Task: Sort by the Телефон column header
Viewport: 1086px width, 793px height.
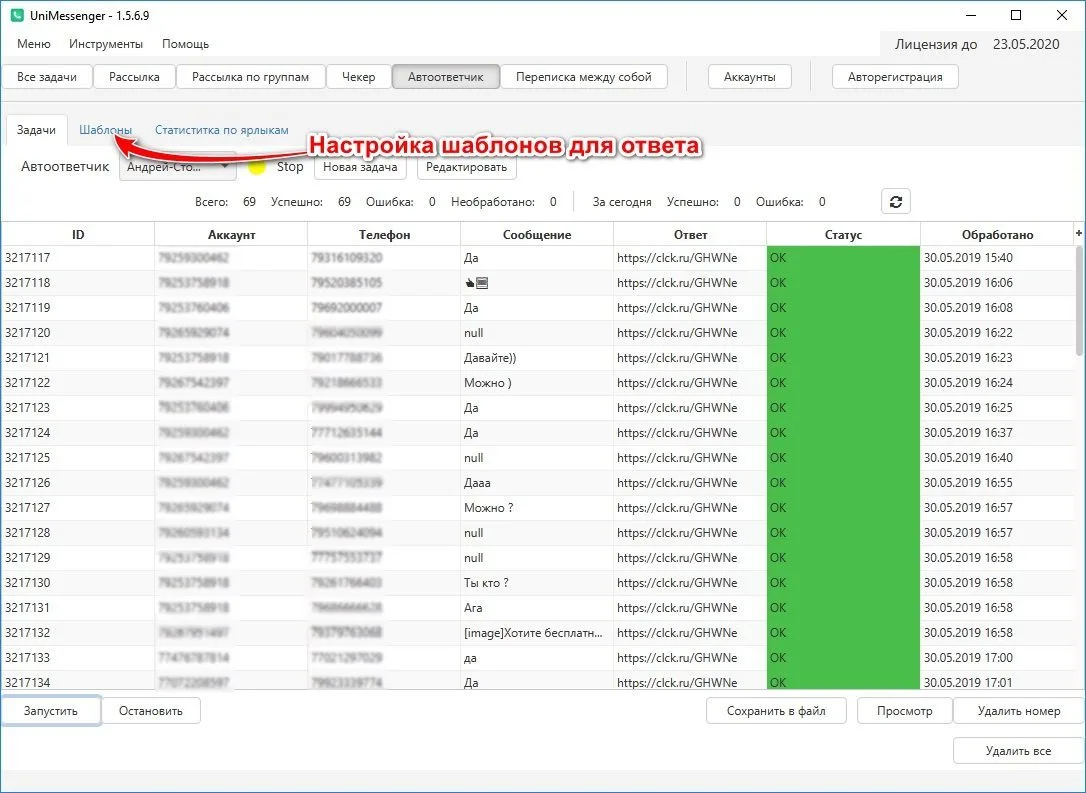Action: click(x=384, y=235)
